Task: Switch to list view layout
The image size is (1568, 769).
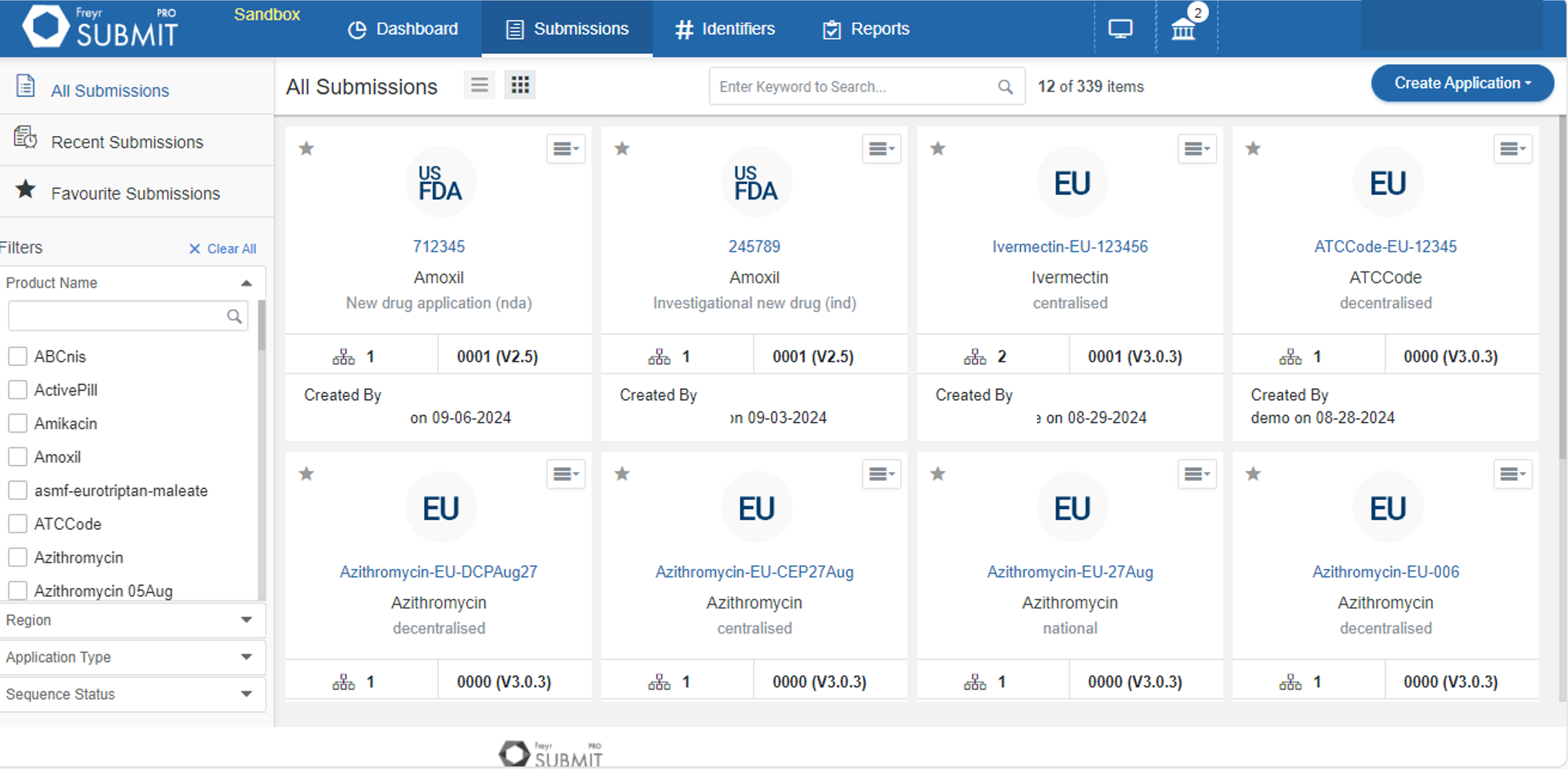Action: [x=479, y=85]
